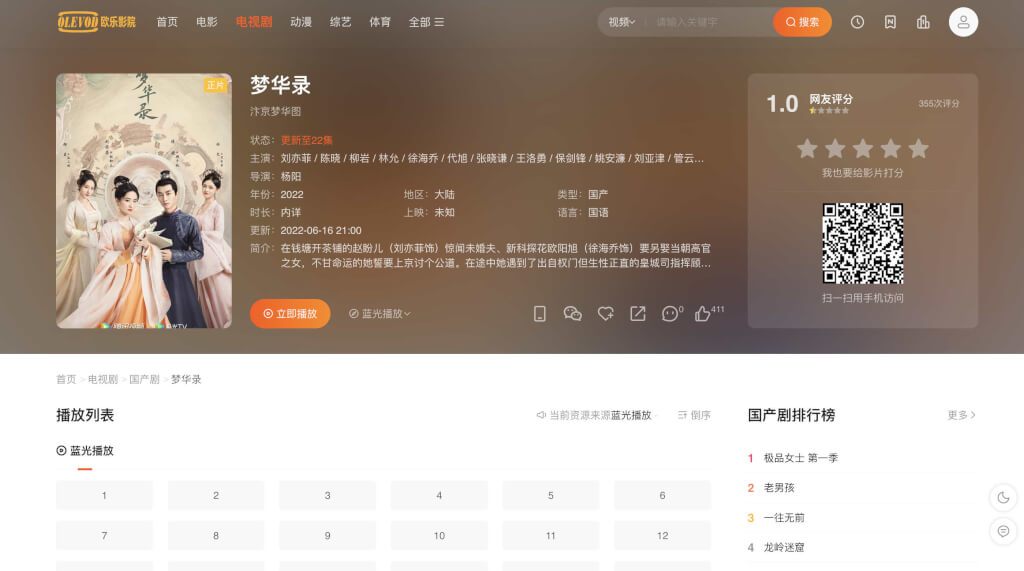Screen dimensions: 1024x571
Task: Rate the show one star
Action: pos(807,149)
